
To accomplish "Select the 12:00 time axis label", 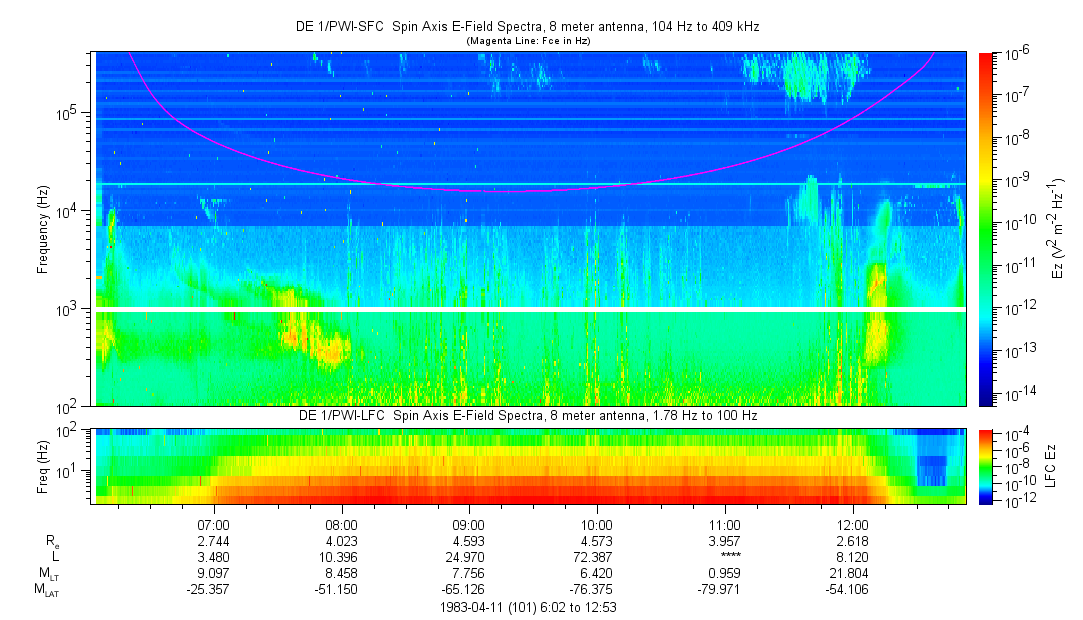I will (x=852, y=525).
